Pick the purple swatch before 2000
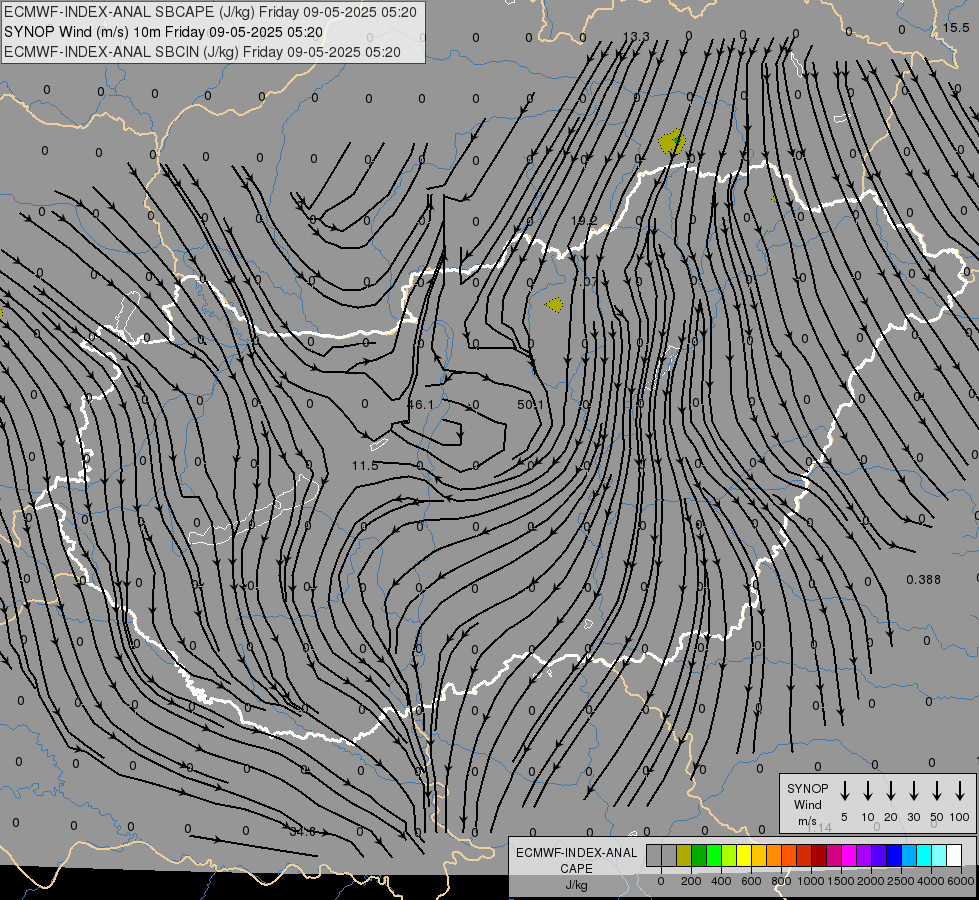This screenshot has height=900, width=979. click(864, 855)
